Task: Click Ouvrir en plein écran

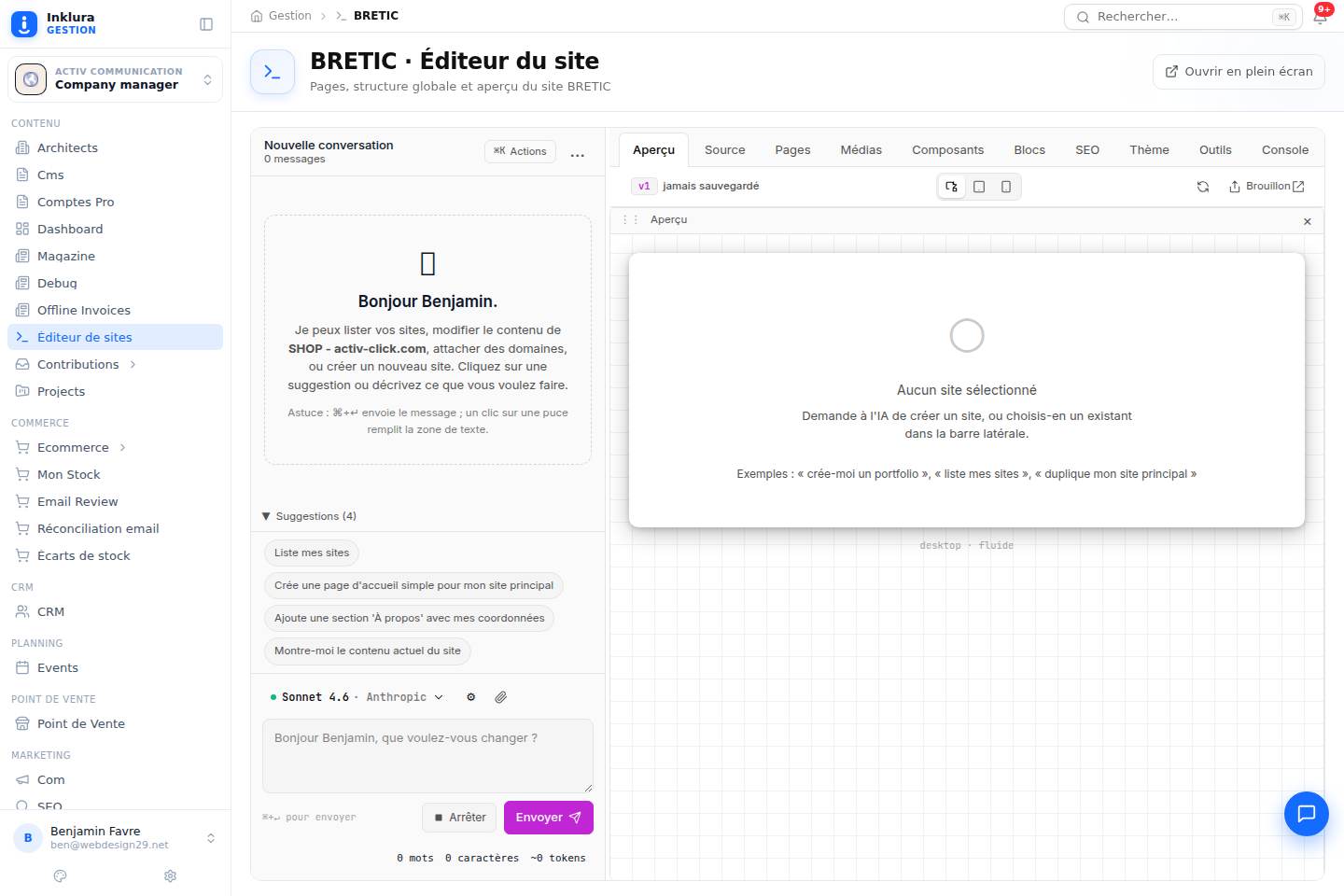Action: [x=1239, y=72]
